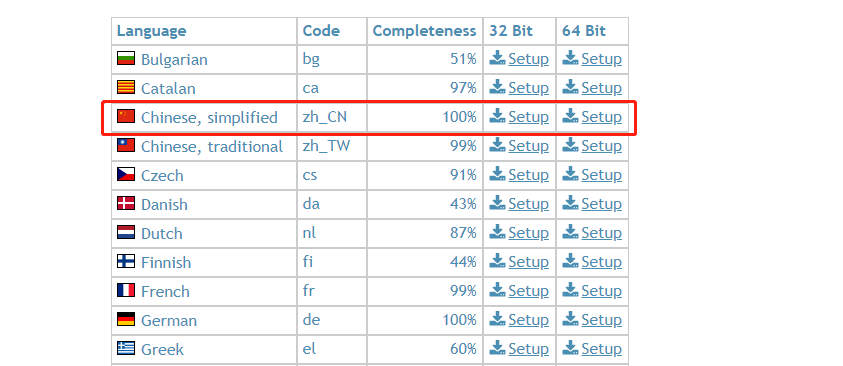
Task: Click the French flag icon
Action: pyautogui.click(x=126, y=290)
